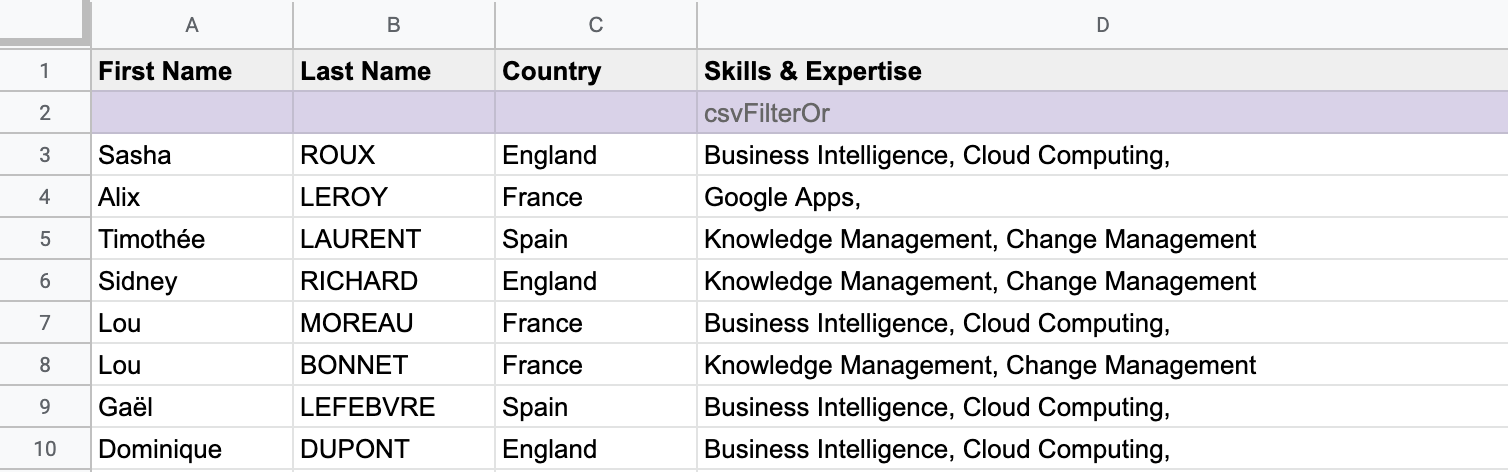Click the First Name header cell

(x=192, y=71)
